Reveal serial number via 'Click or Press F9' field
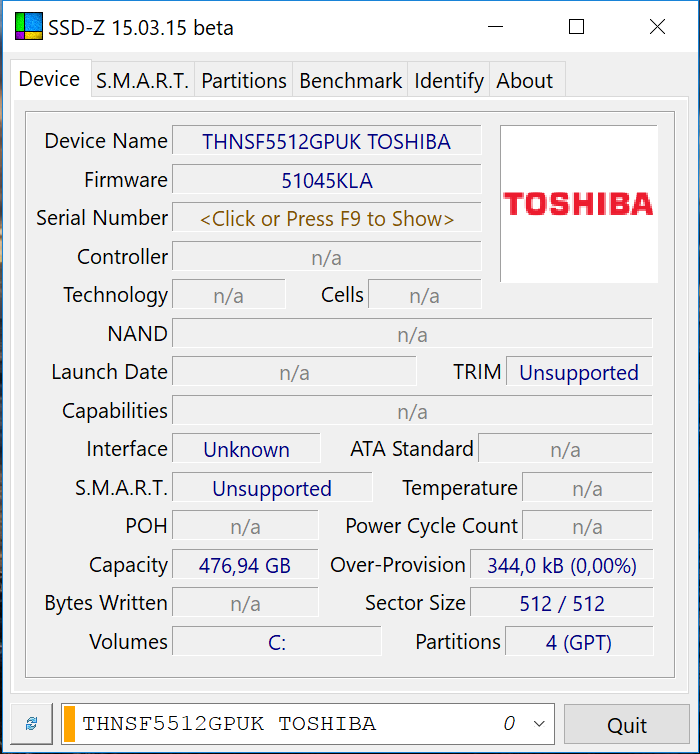Viewport: 700px width, 754px height. 327,218
